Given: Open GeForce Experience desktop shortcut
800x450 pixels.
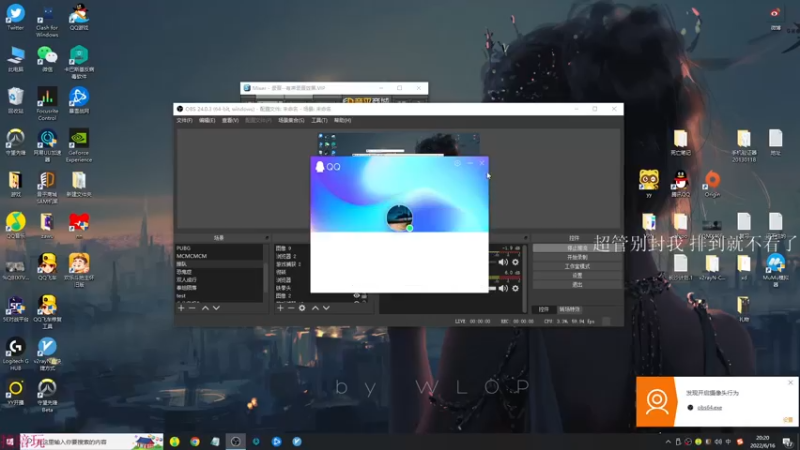Looking at the screenshot, I should tap(79, 145).
